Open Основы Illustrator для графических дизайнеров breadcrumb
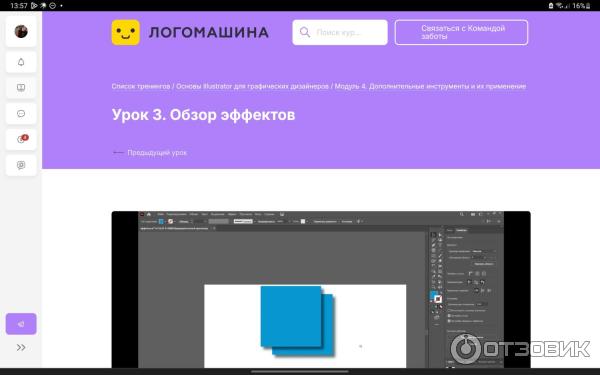Image resolution: width=600 pixels, height=375 pixels. coord(252,86)
